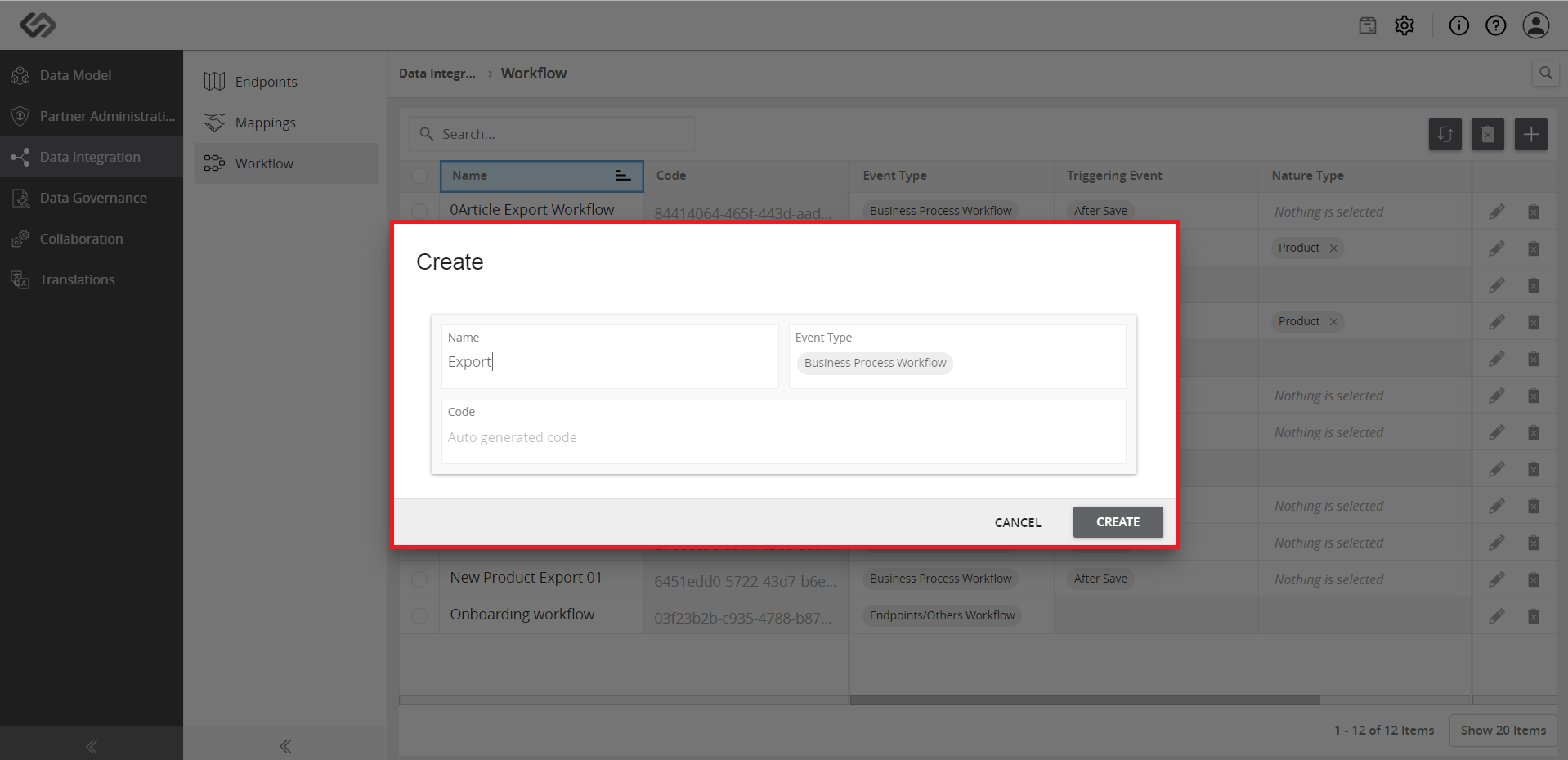Click the Data Integr... breadcrumb link

pyautogui.click(x=437, y=74)
